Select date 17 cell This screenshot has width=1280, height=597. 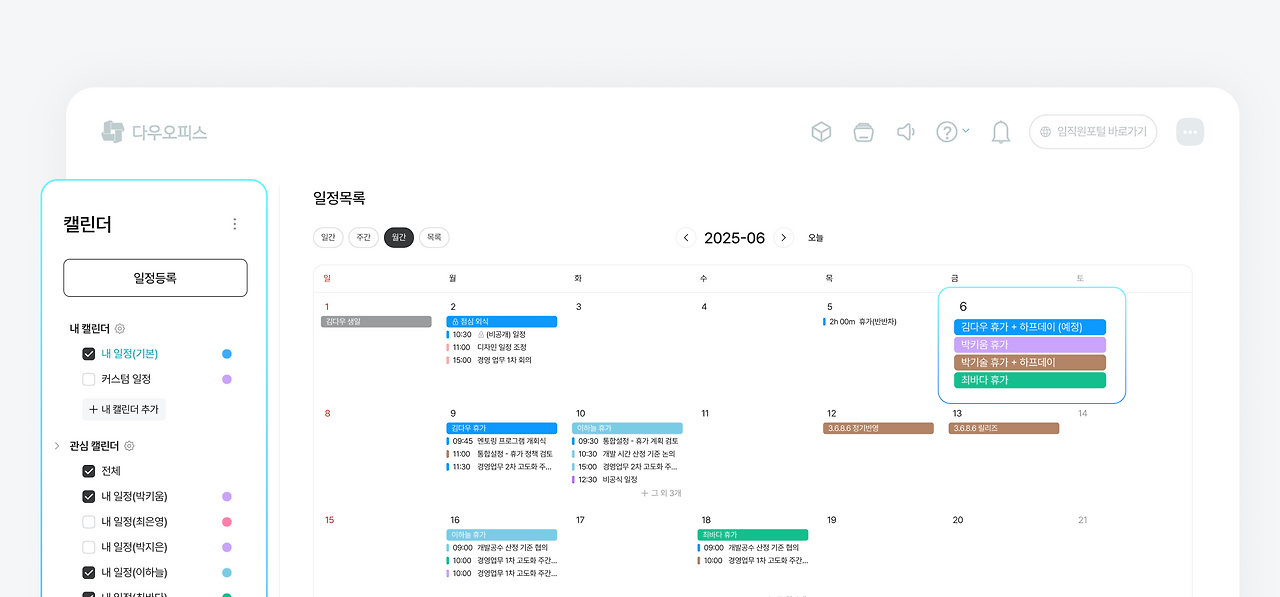(x=580, y=520)
